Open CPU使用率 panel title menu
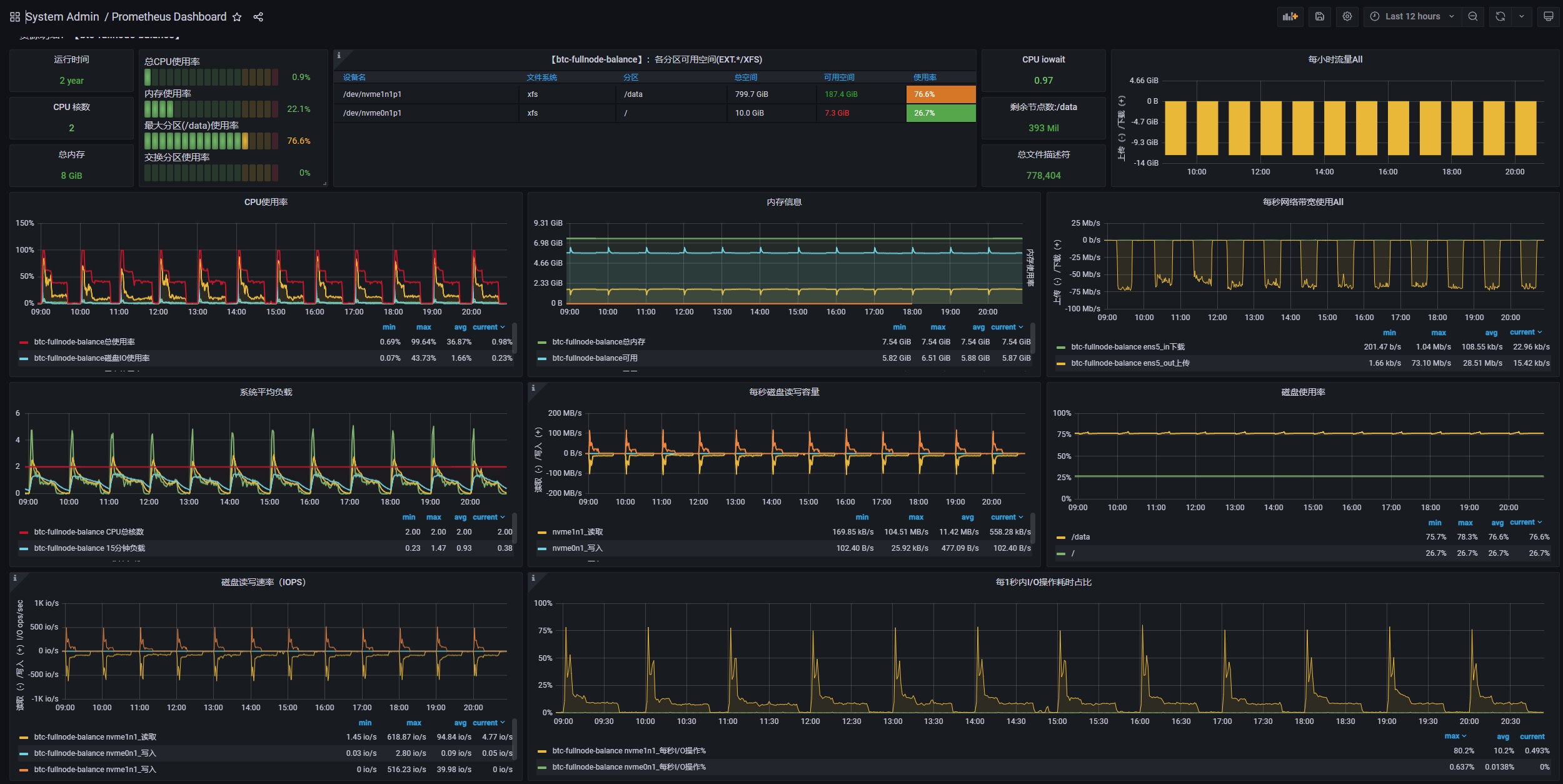 [266, 202]
